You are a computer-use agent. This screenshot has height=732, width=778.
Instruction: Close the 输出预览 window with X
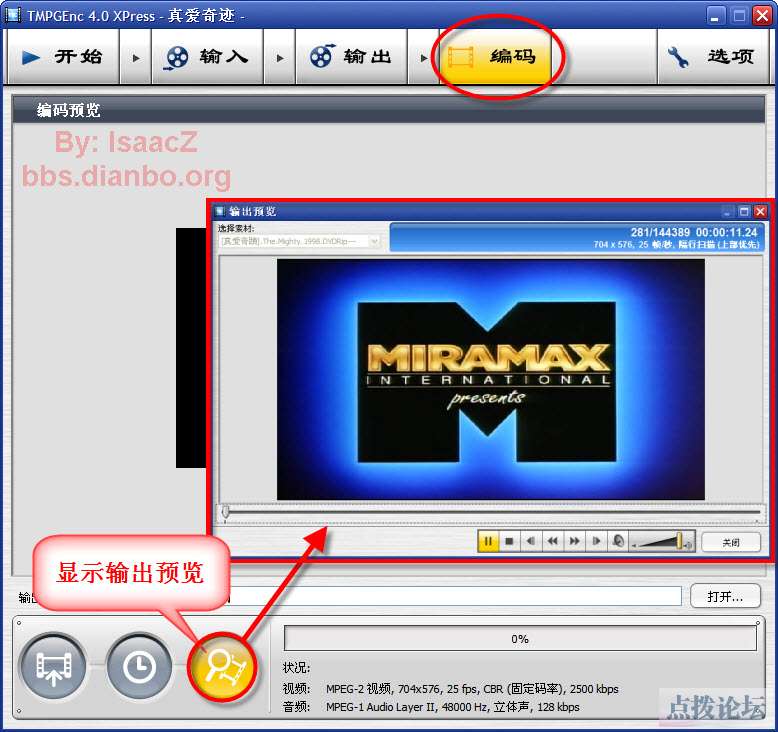[760, 212]
